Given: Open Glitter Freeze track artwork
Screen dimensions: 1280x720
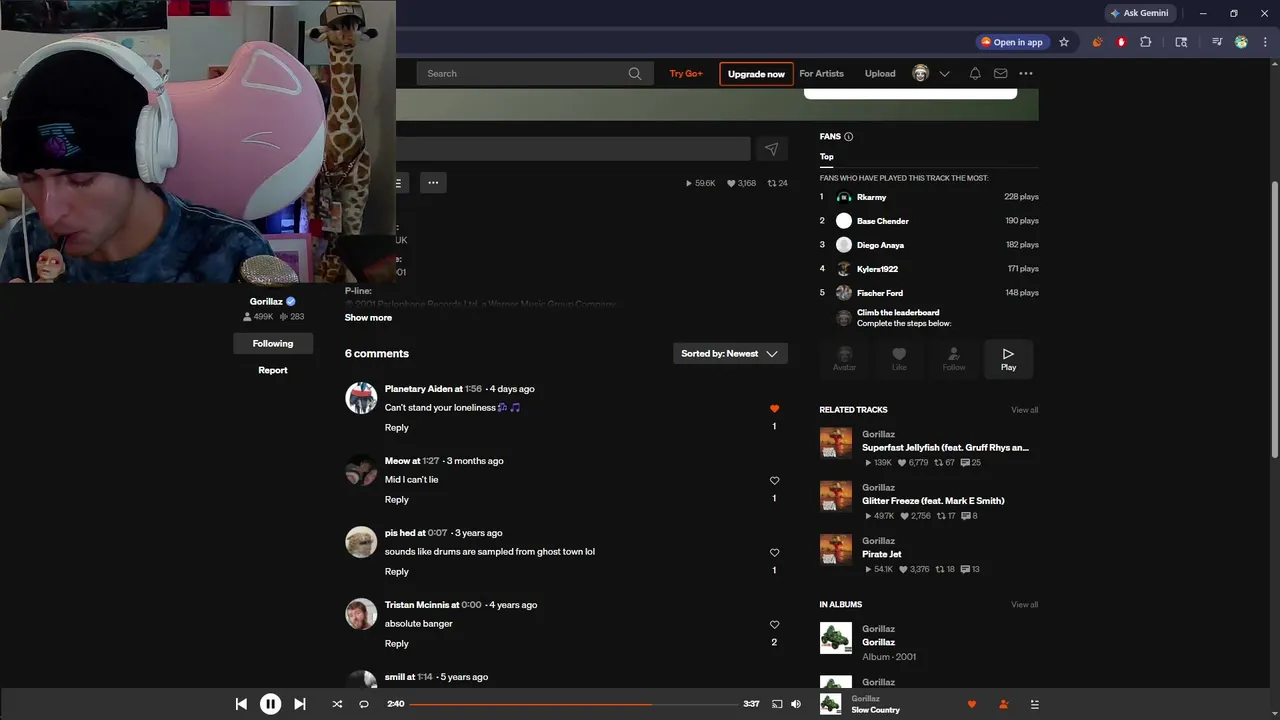Looking at the screenshot, I should coord(836,496).
